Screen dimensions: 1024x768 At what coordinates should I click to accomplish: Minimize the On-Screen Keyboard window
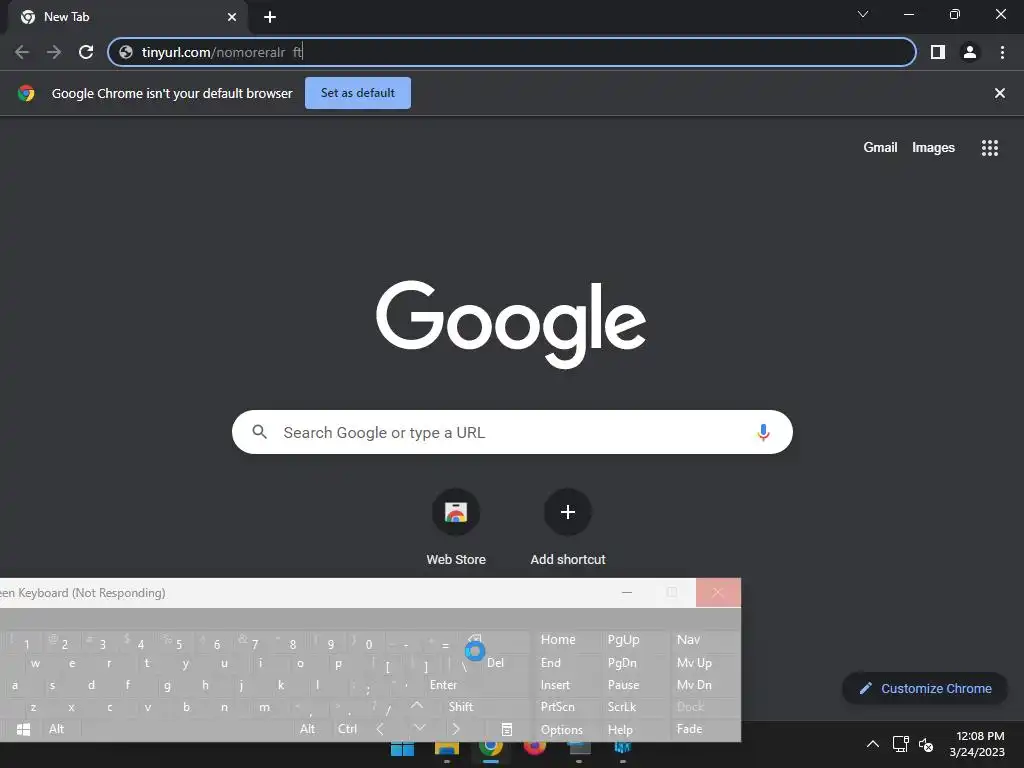coord(627,592)
